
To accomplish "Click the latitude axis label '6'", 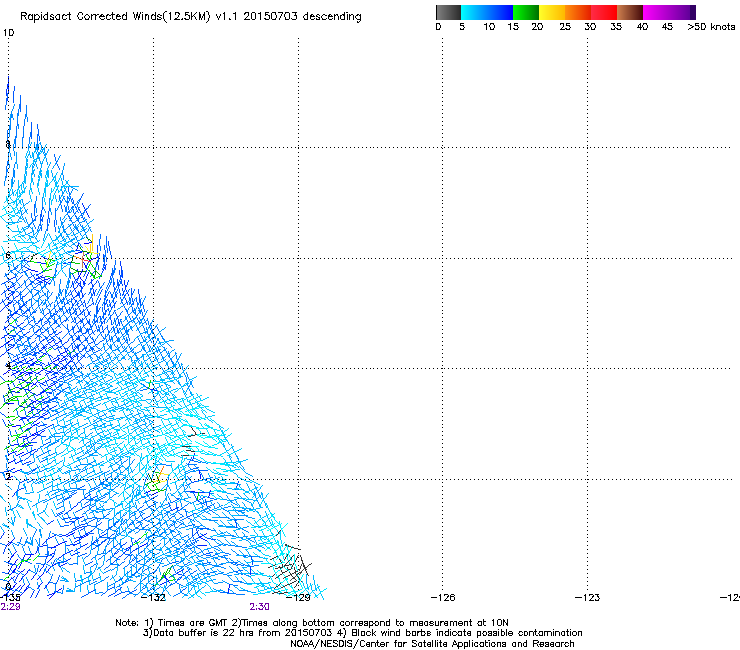I will click(x=8, y=255).
